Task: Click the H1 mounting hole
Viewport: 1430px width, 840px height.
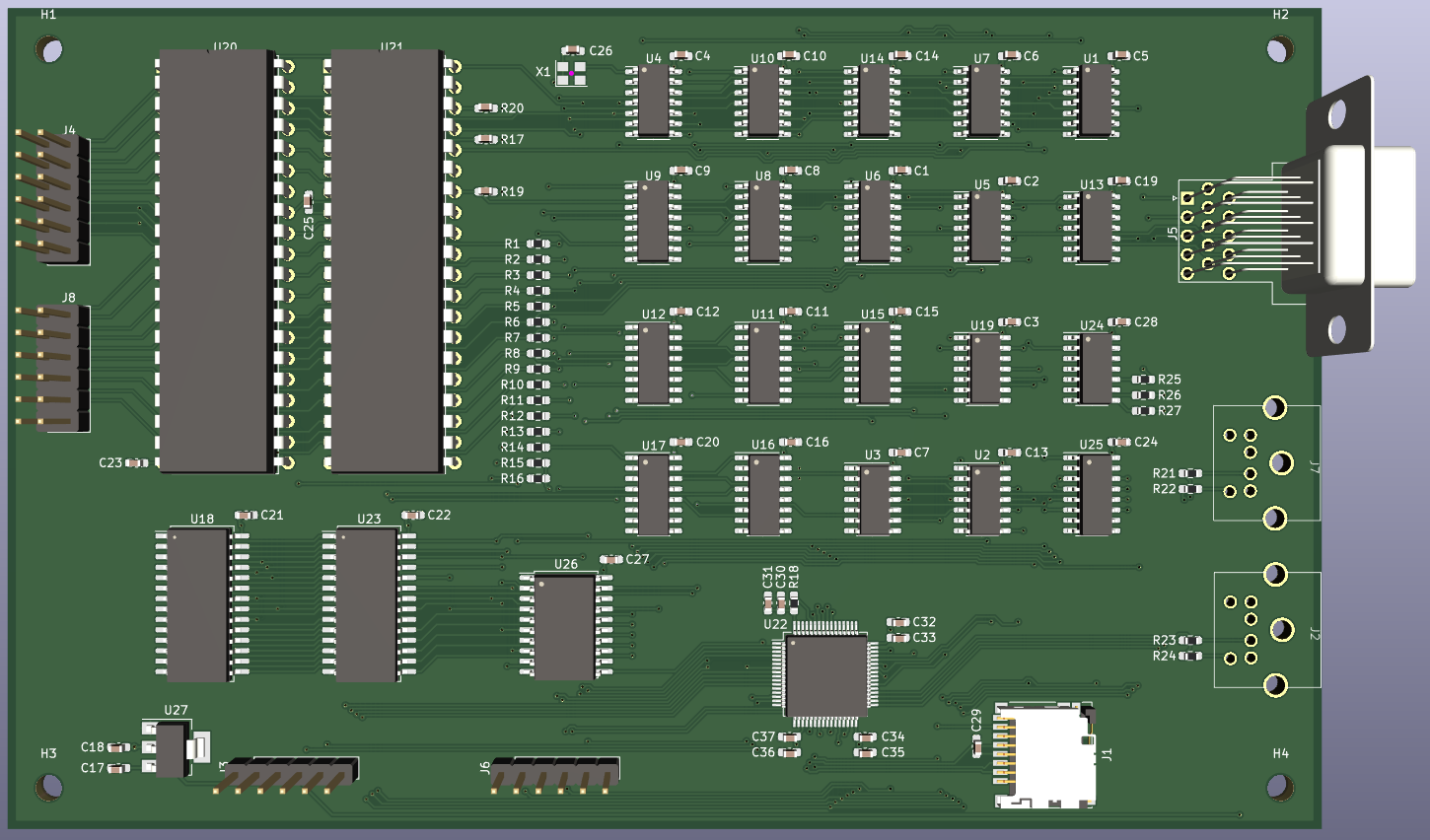Action: 49,48
